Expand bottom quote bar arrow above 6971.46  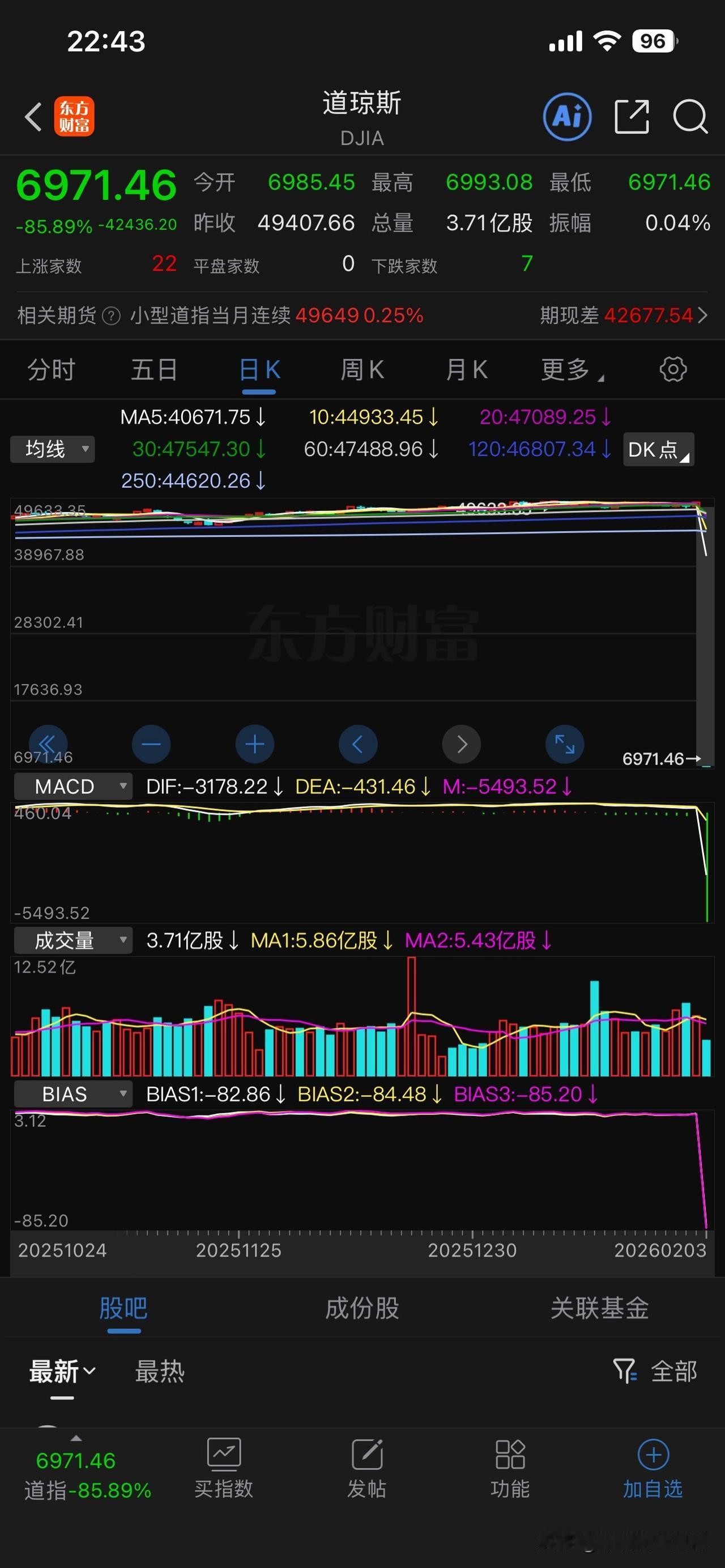(x=76, y=1438)
